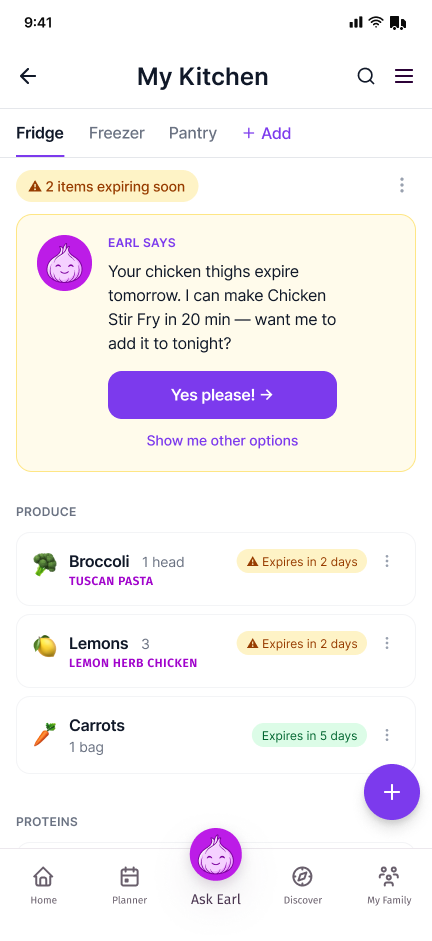Switch to the Freezer tab
The image size is (432, 941).
tap(116, 133)
